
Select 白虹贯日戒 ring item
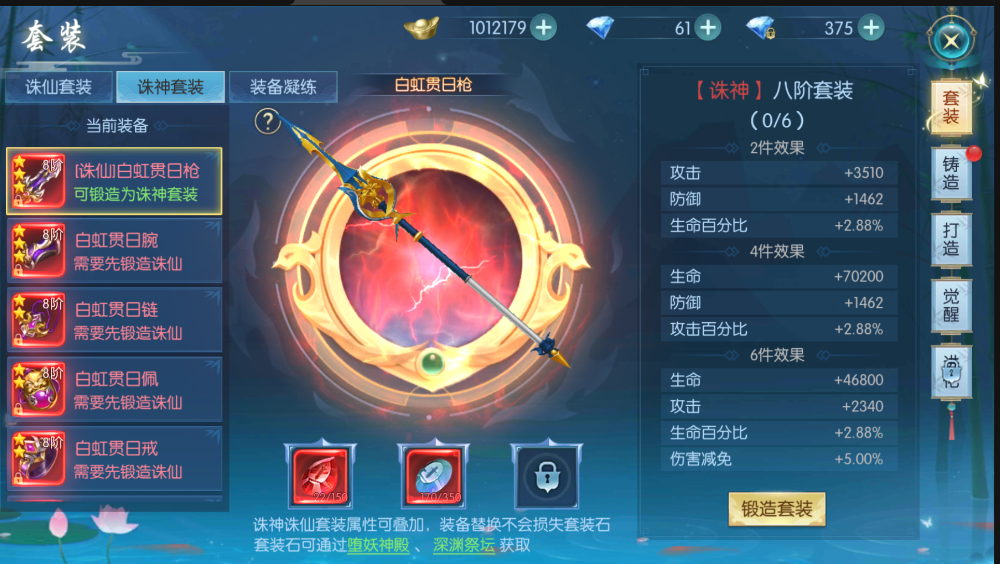(x=114, y=459)
